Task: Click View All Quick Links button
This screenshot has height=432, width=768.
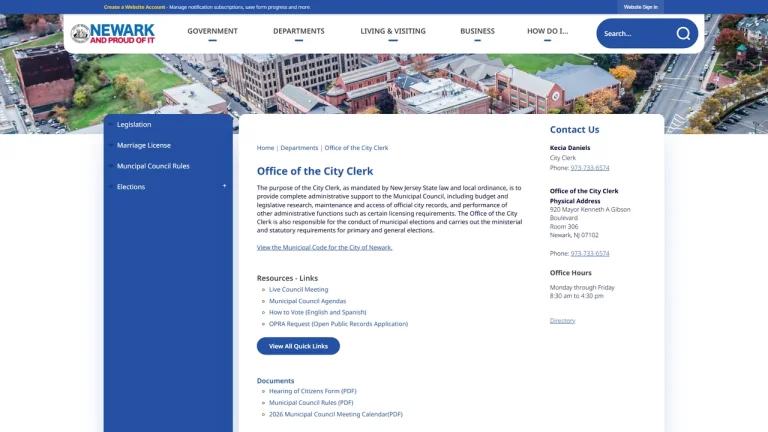Action: [x=298, y=346]
